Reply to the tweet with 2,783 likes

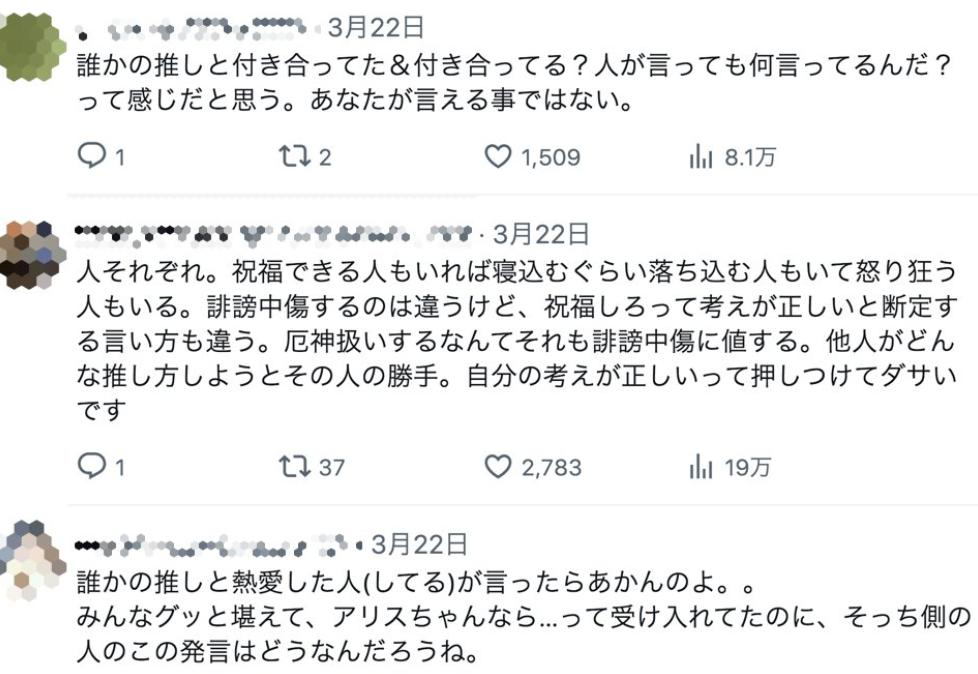[91, 467]
